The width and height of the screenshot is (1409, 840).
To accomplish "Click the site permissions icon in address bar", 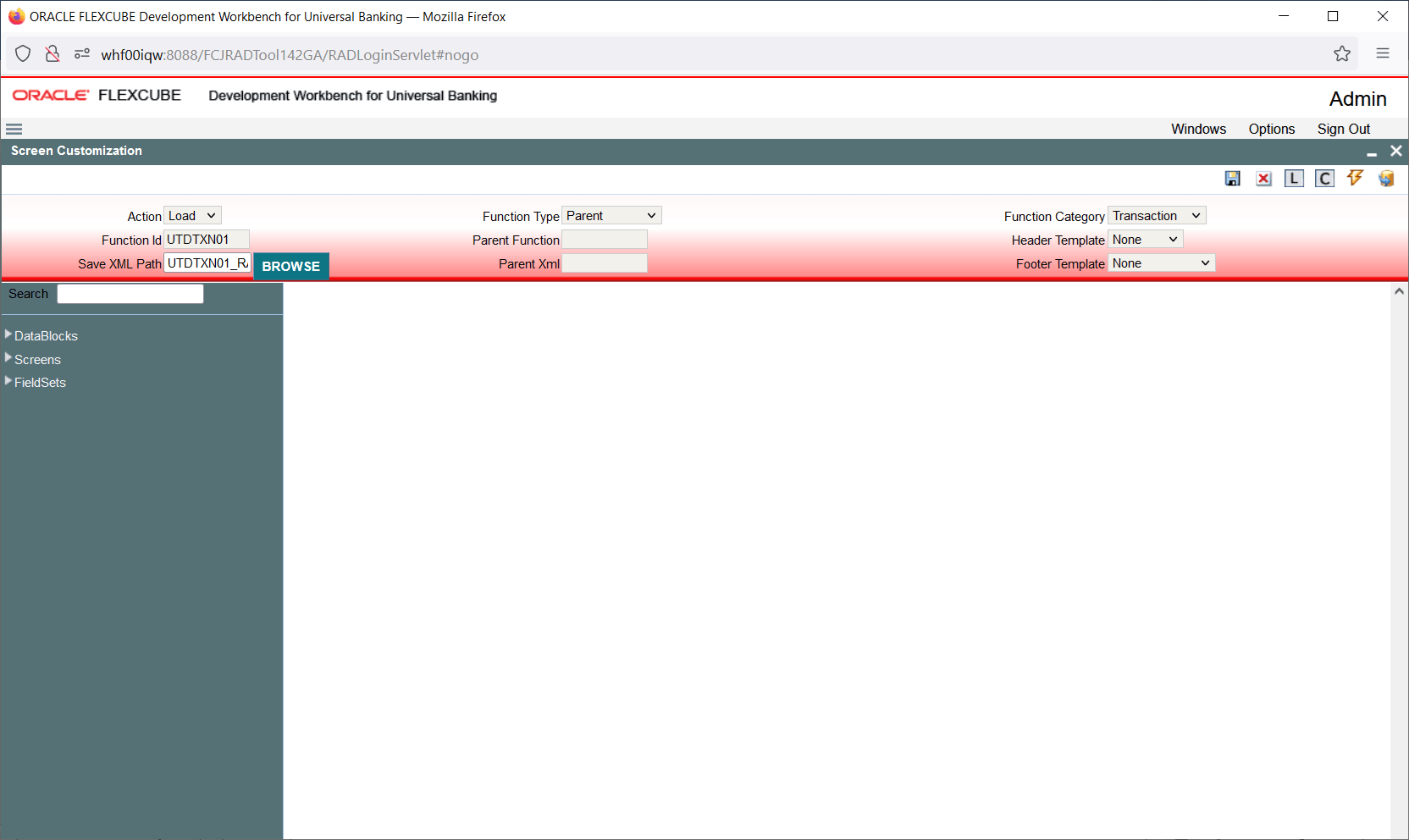I will point(82,54).
